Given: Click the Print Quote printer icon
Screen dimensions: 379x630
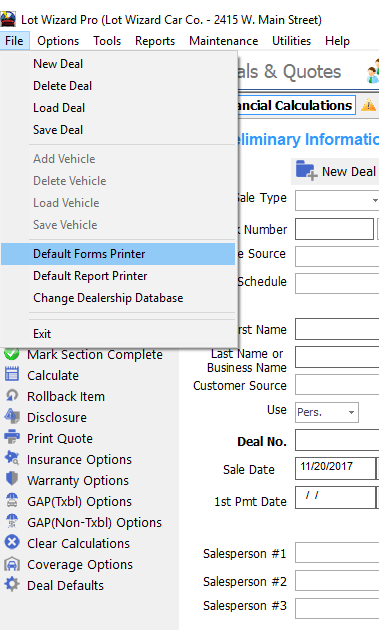Looking at the screenshot, I should coord(12,438).
